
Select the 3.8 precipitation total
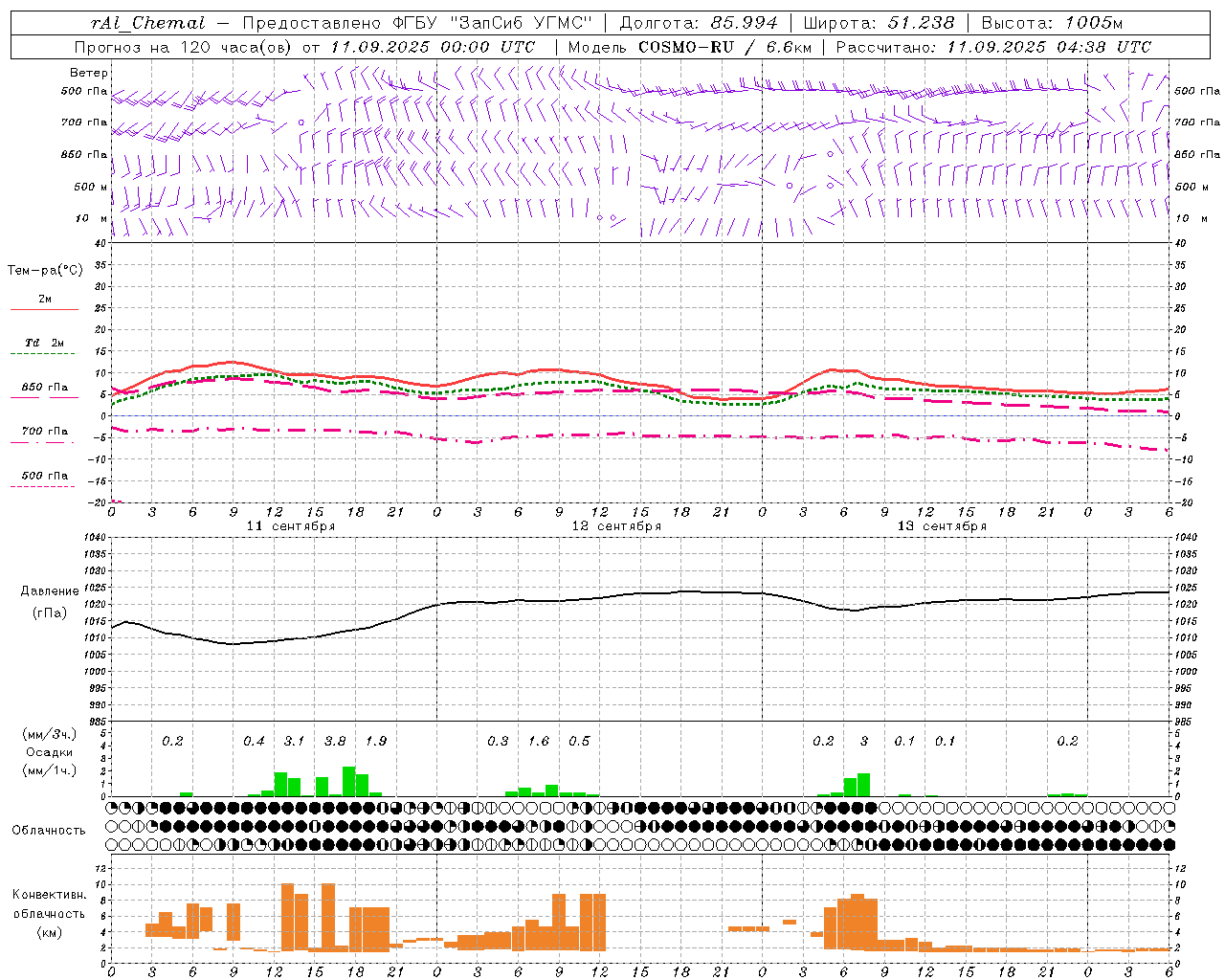(x=335, y=741)
